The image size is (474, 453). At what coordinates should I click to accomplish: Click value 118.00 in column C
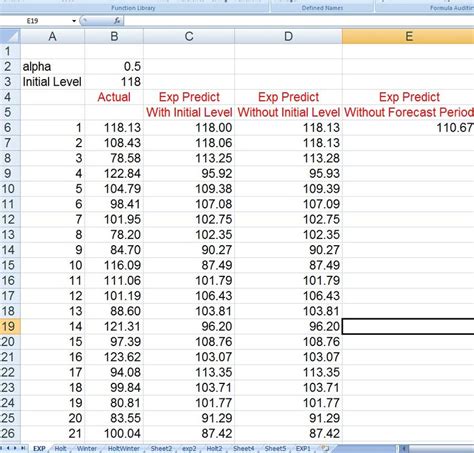click(189, 127)
